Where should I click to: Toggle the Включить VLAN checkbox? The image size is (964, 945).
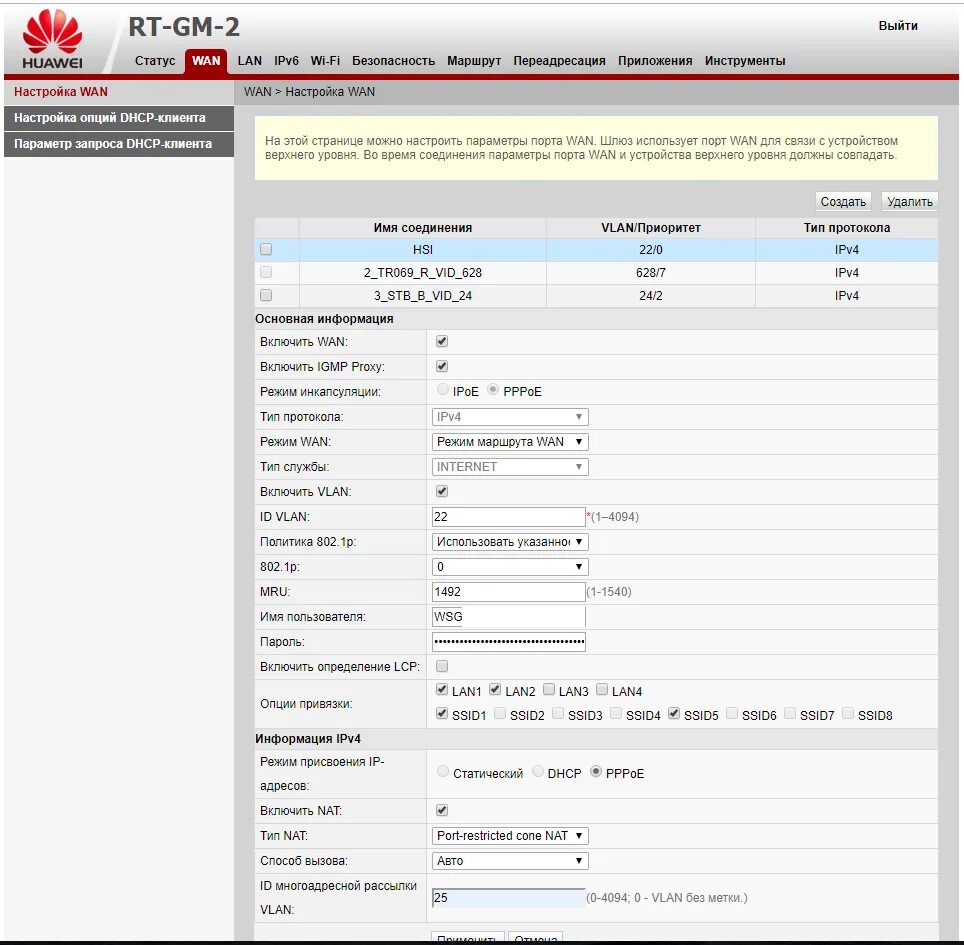[x=441, y=491]
